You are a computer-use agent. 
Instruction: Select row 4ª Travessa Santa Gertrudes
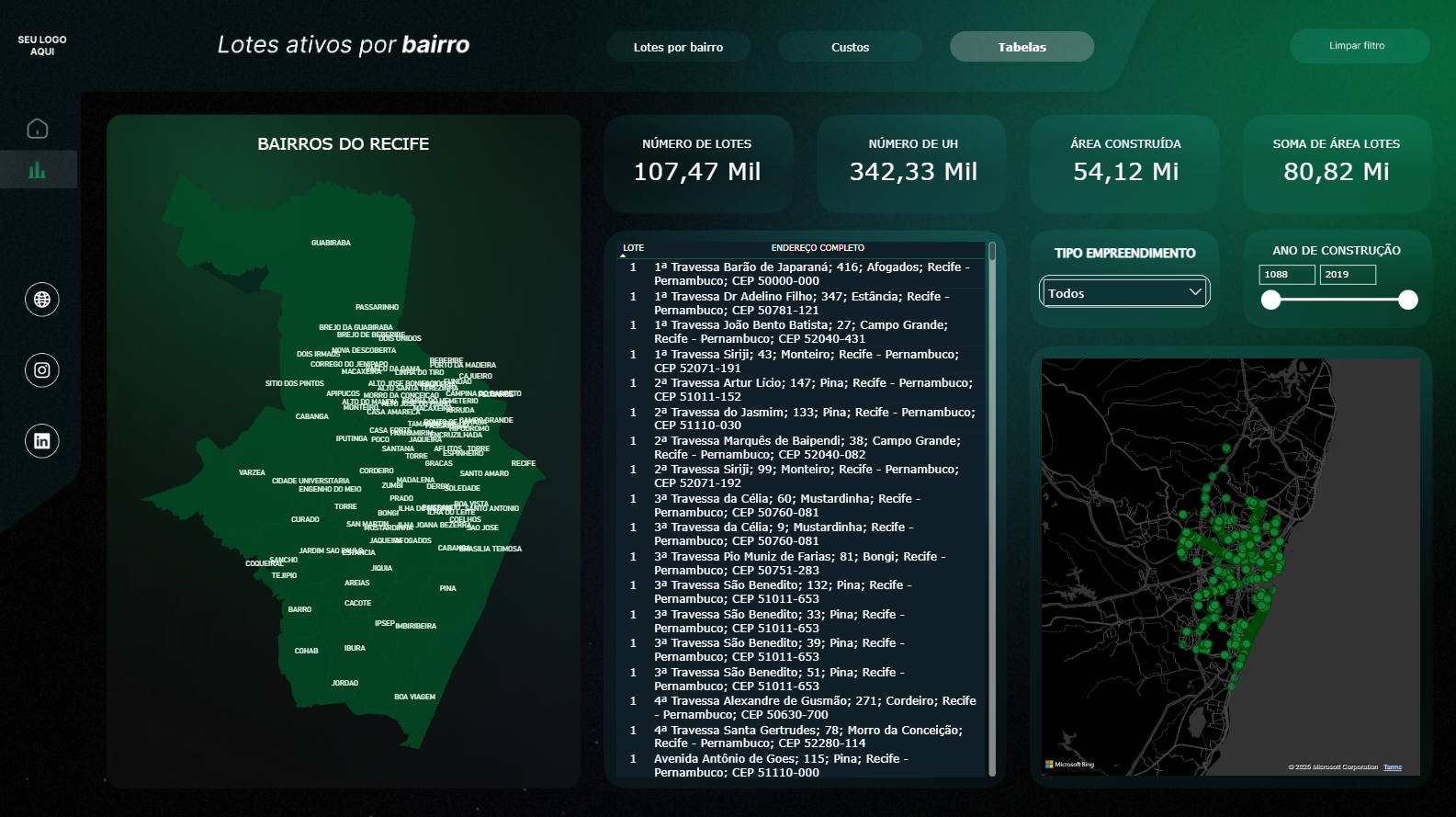[801, 737]
